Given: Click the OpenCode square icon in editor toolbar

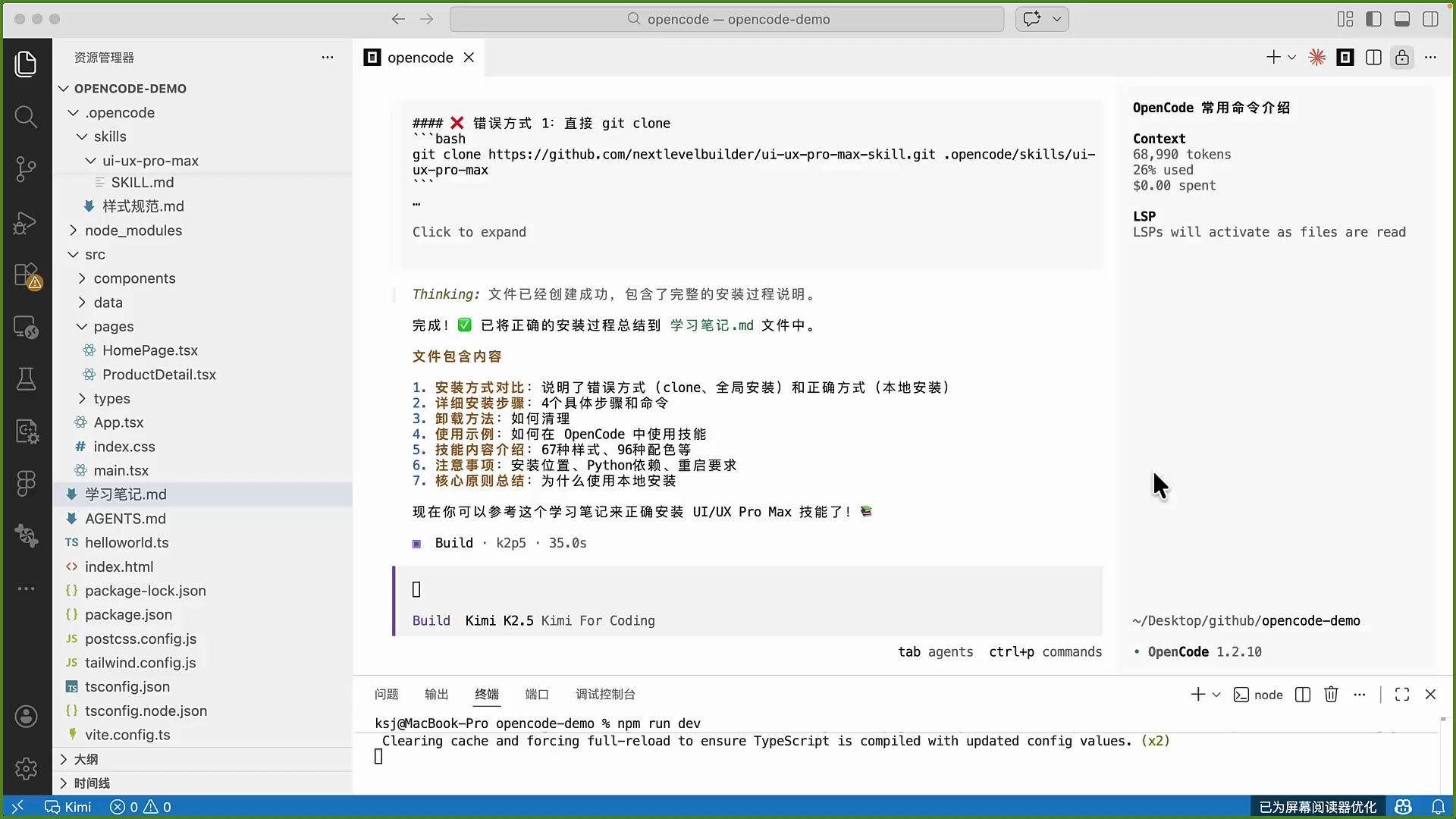Looking at the screenshot, I should pos(1345,57).
